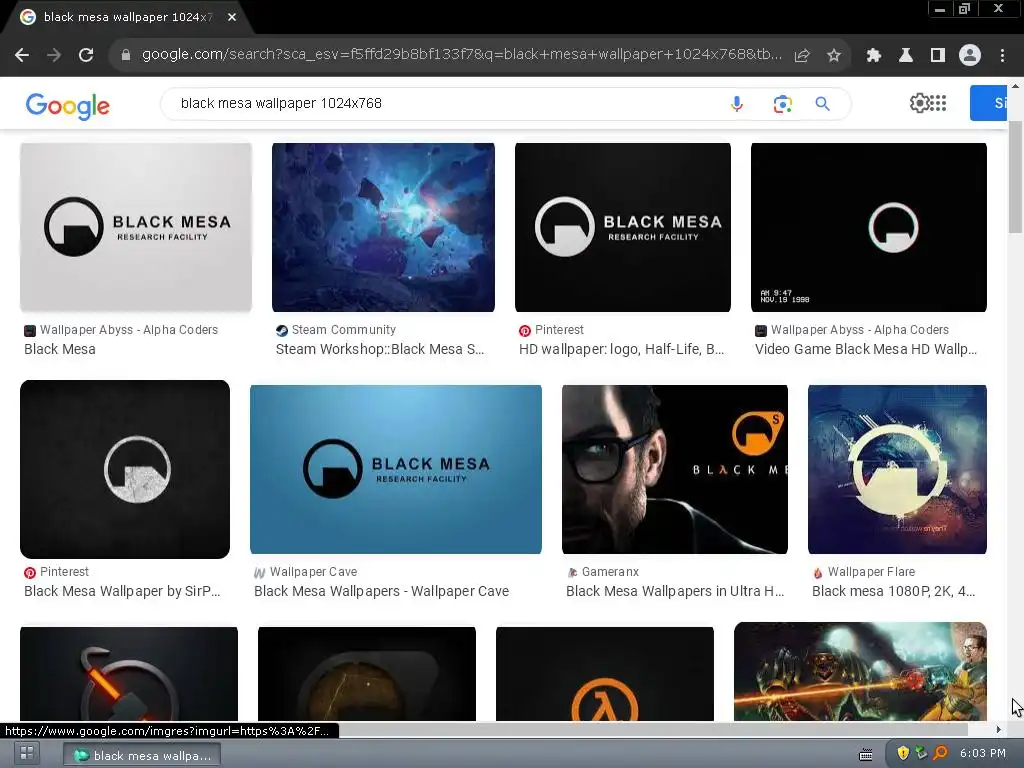Click the Wallpaper Cave source label

313,571
